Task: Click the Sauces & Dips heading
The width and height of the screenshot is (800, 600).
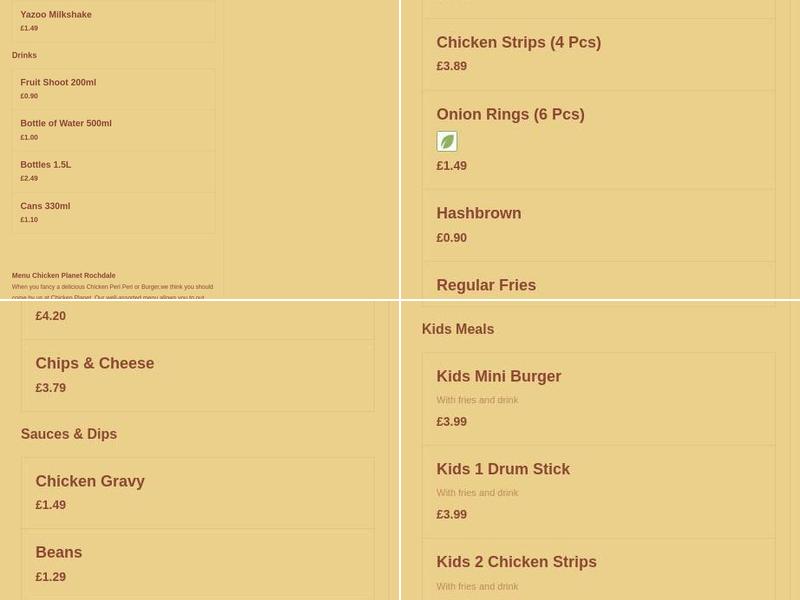Action: [68, 434]
